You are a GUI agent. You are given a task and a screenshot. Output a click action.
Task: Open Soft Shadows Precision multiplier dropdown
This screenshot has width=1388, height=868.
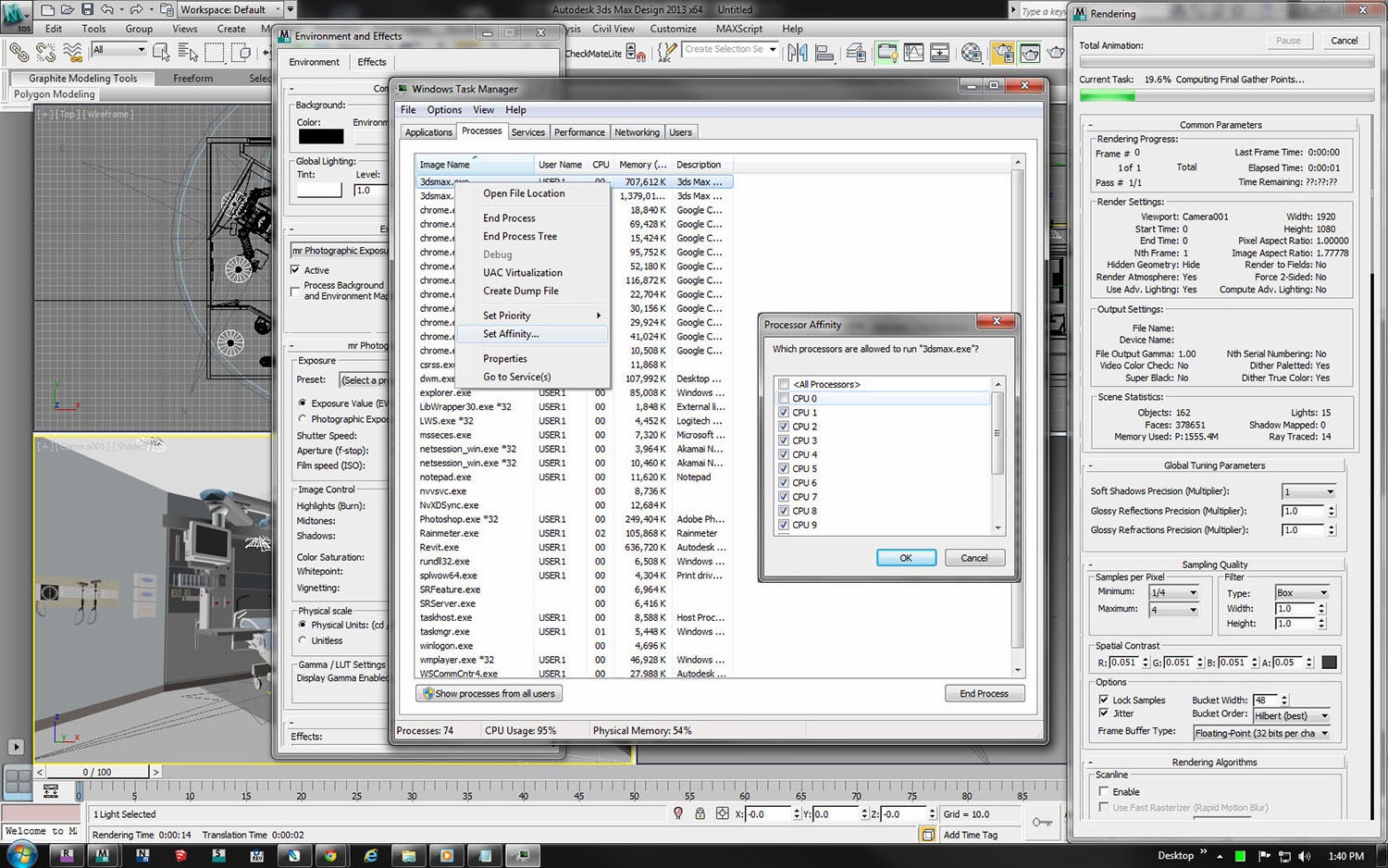click(x=1309, y=491)
